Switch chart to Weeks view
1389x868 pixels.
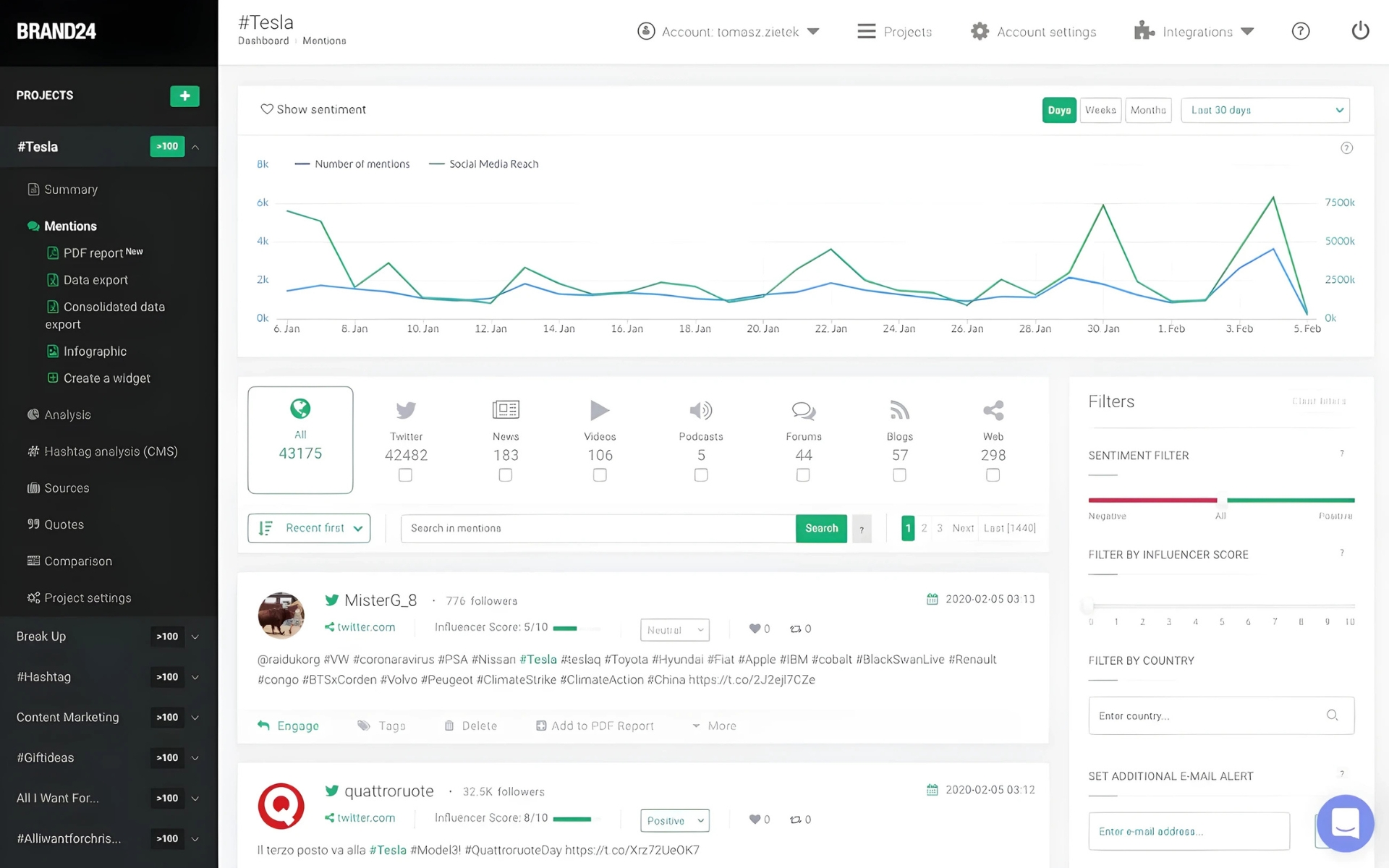click(x=1100, y=110)
